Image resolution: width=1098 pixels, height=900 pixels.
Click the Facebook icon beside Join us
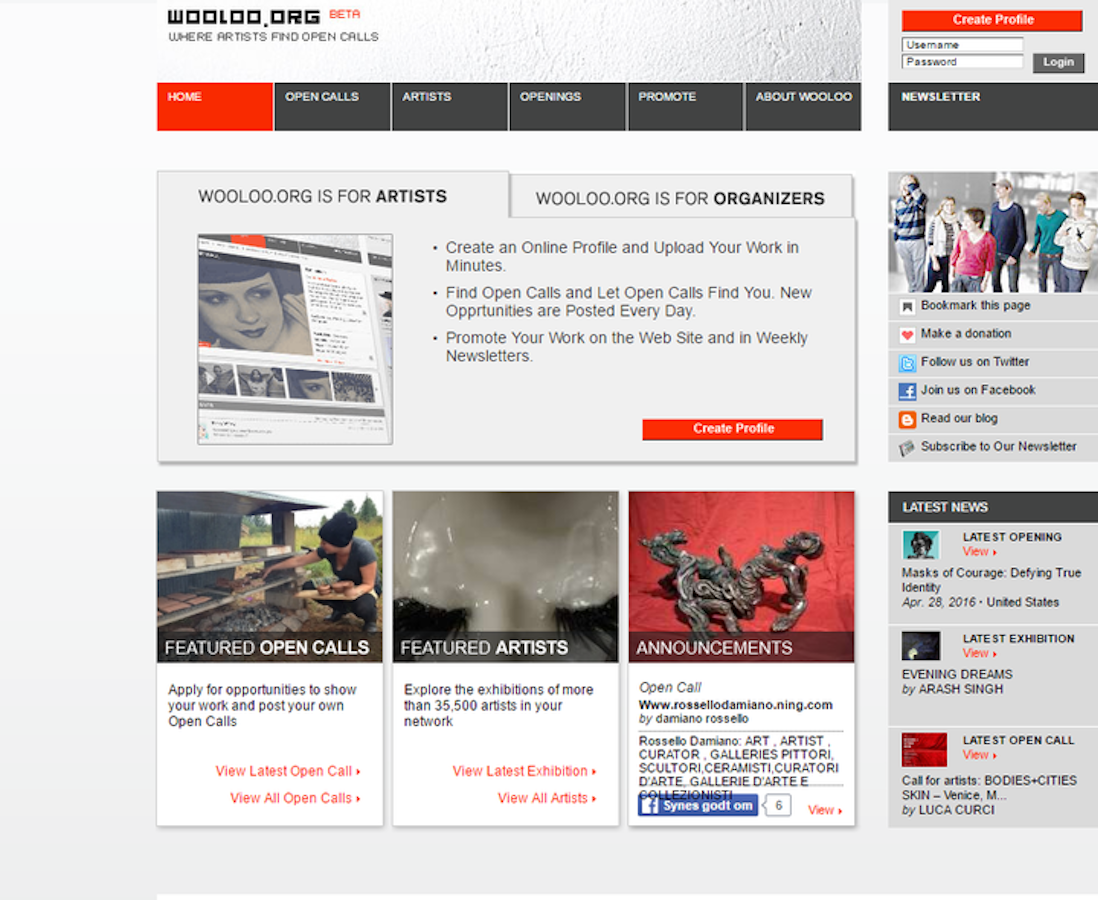click(x=907, y=391)
